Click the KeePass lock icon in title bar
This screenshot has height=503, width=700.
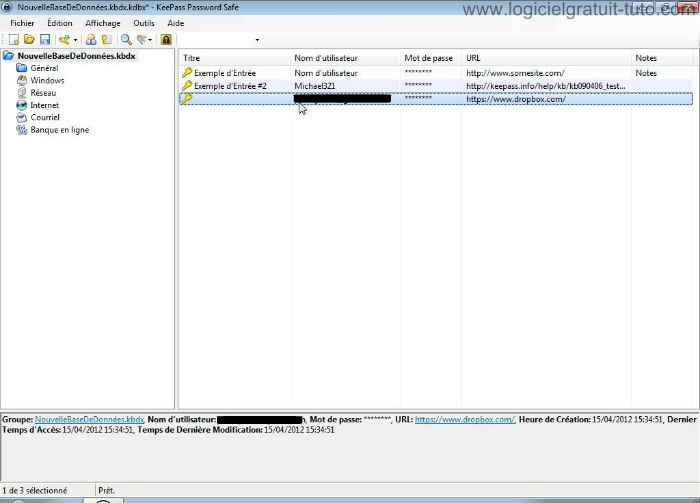click(7, 7)
